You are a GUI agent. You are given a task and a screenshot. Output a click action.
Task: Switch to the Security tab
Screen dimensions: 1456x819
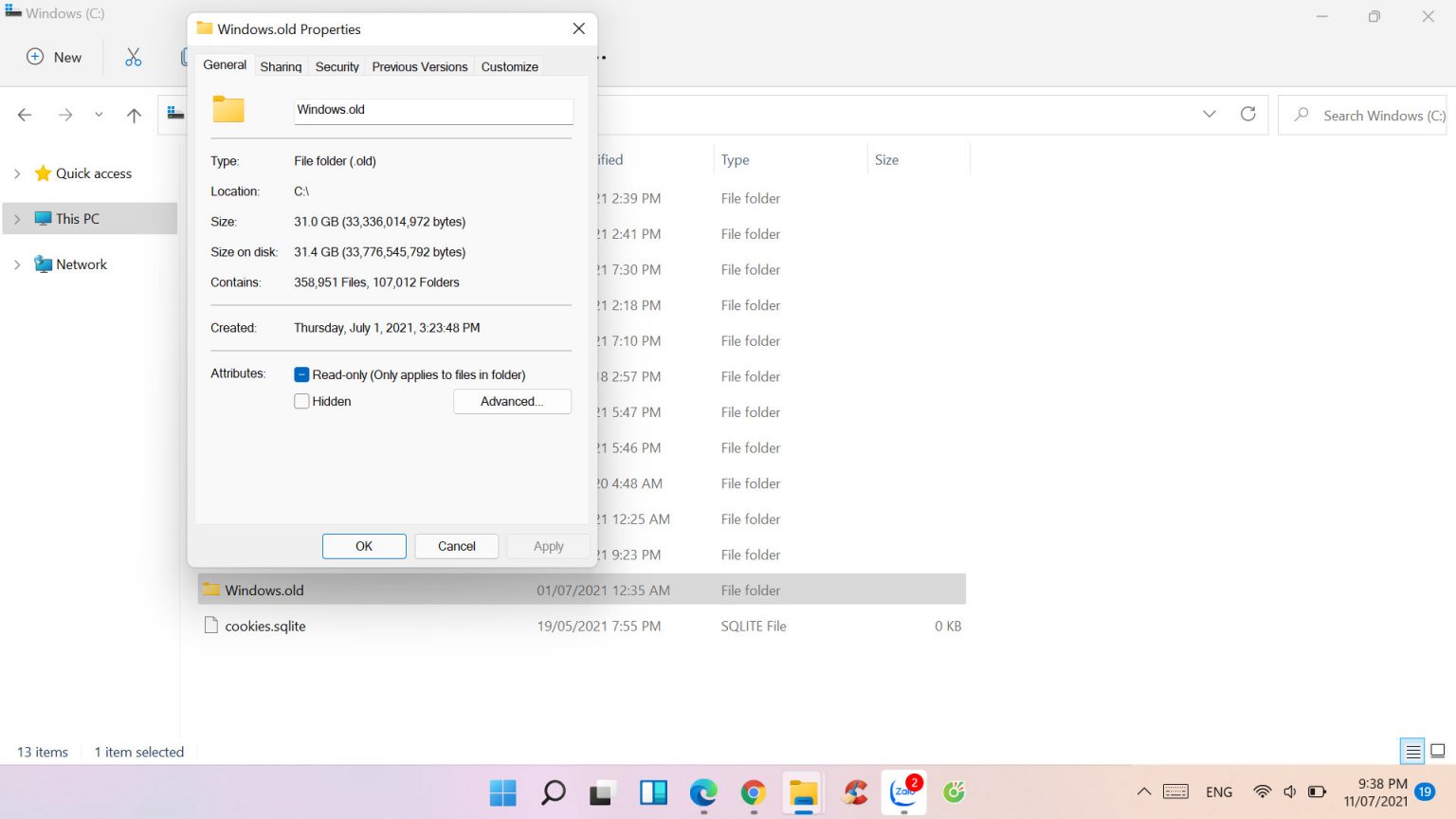click(x=337, y=66)
